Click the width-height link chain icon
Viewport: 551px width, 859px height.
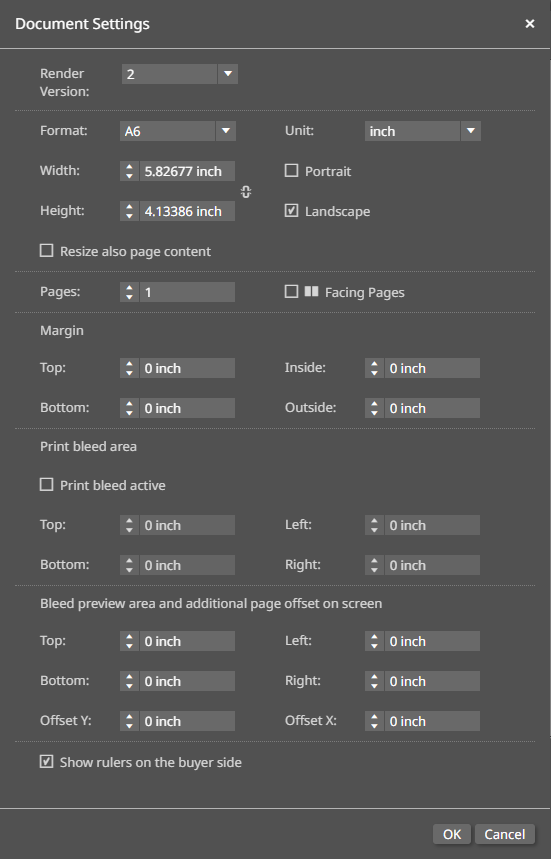pos(246,192)
